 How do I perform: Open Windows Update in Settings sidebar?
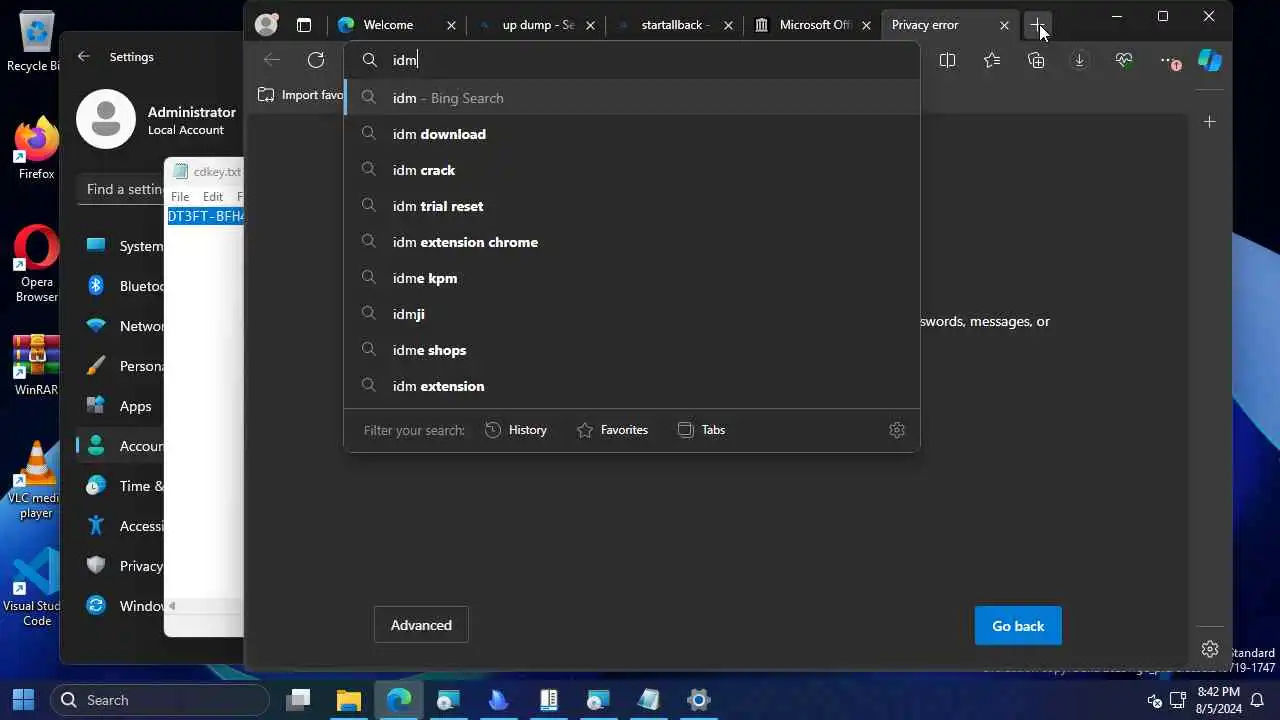122,606
